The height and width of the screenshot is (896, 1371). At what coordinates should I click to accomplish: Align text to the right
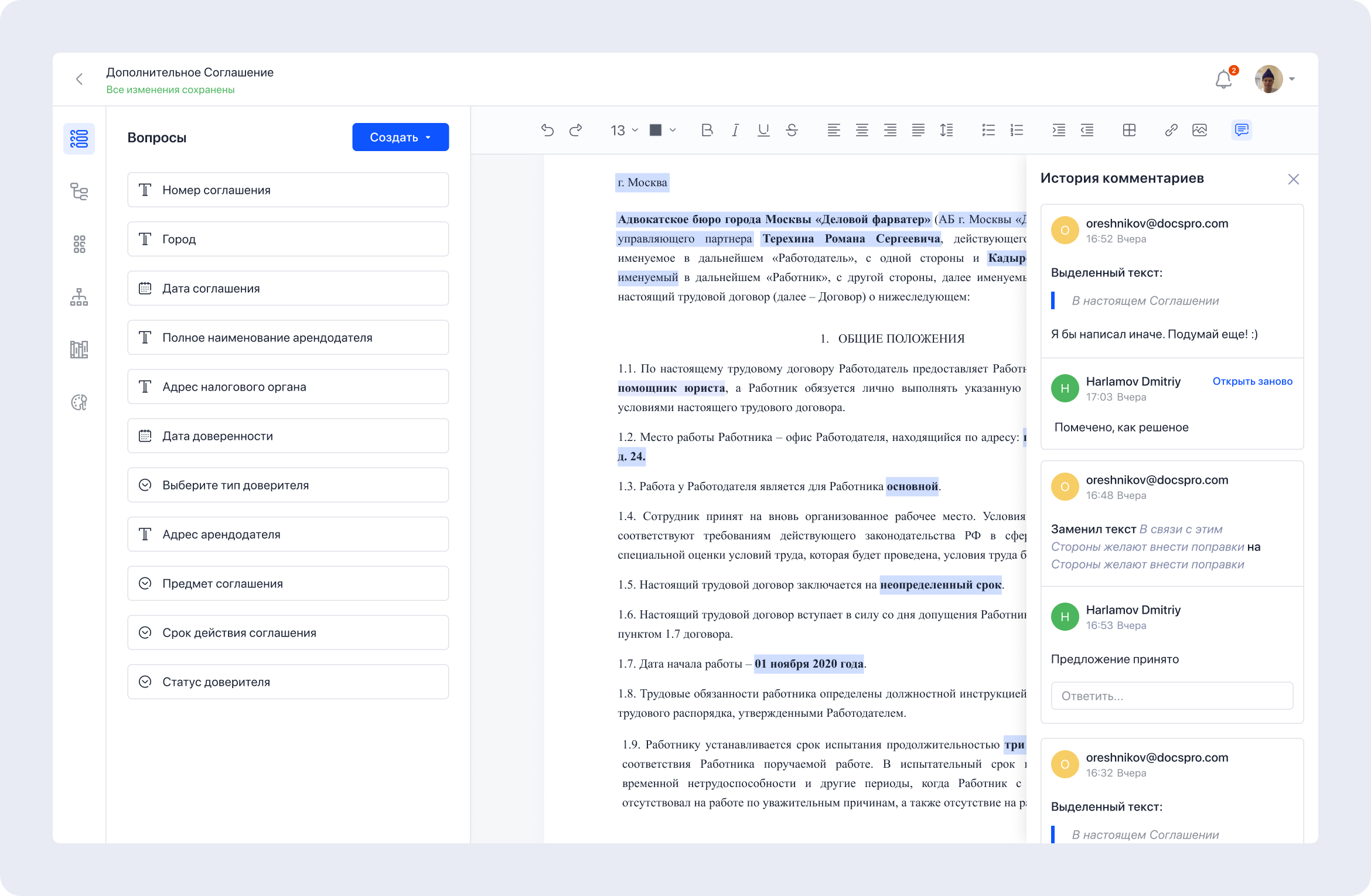pos(890,130)
